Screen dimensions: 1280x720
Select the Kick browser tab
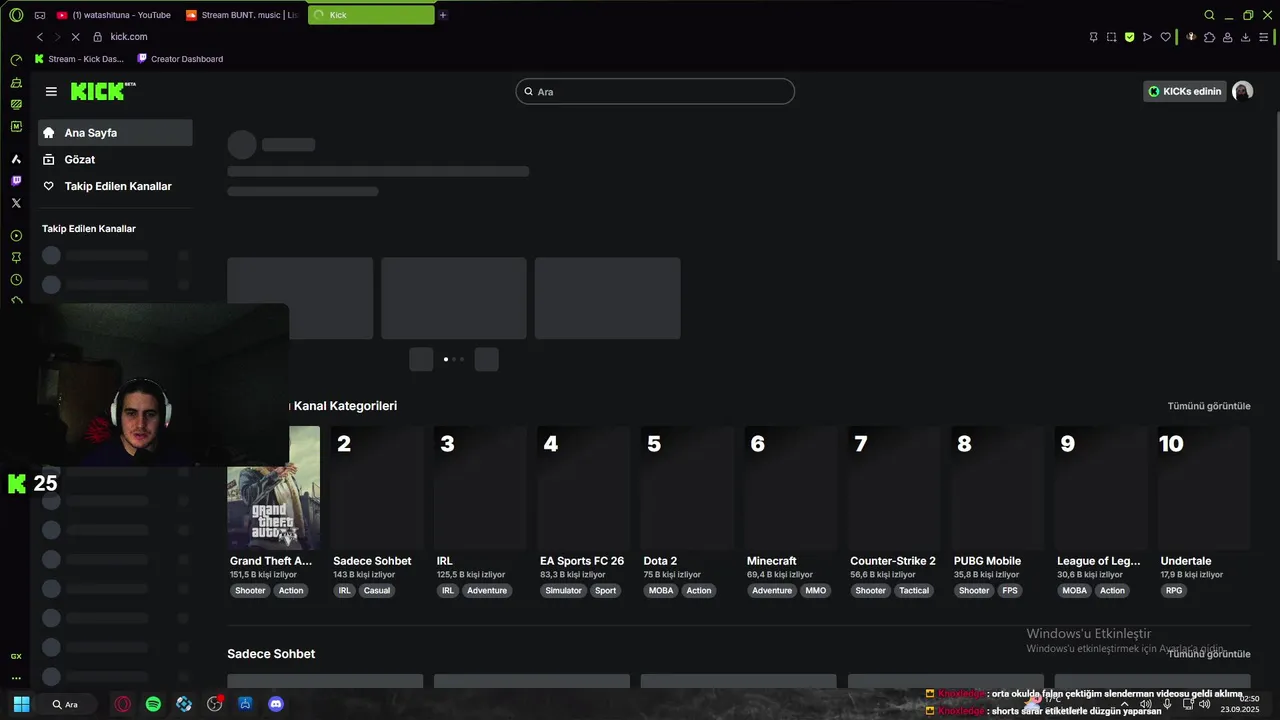tap(371, 15)
